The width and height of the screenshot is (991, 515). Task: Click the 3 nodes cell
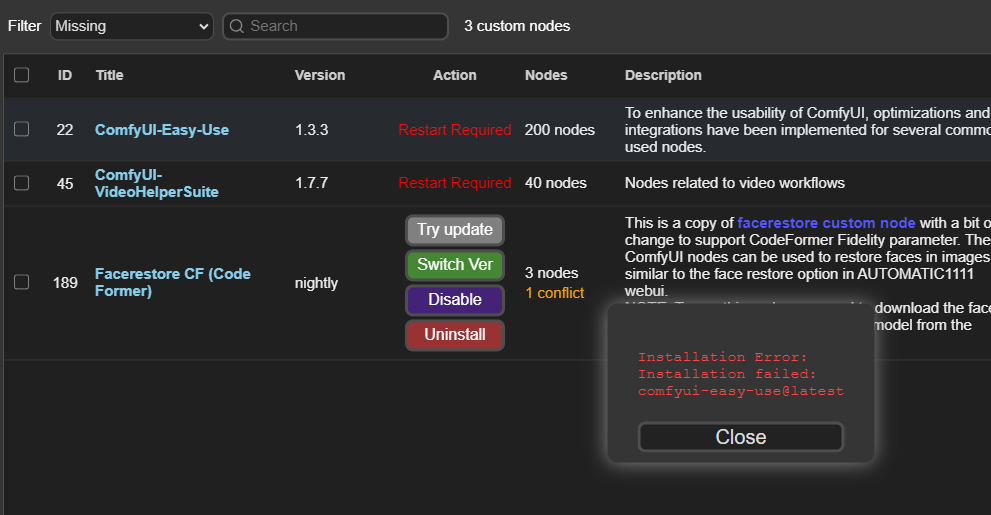pos(551,273)
